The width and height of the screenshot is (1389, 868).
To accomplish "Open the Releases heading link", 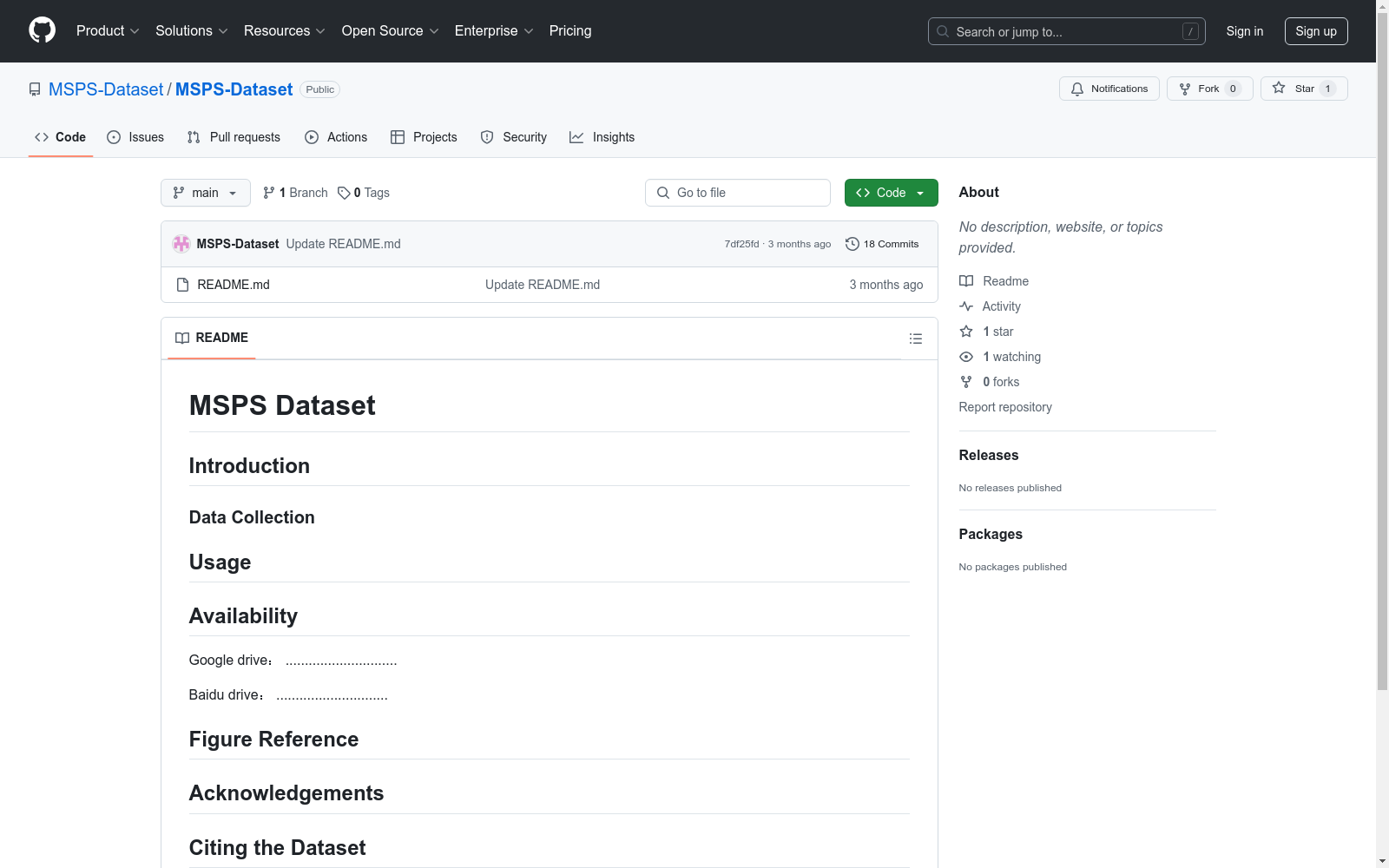I will [988, 455].
